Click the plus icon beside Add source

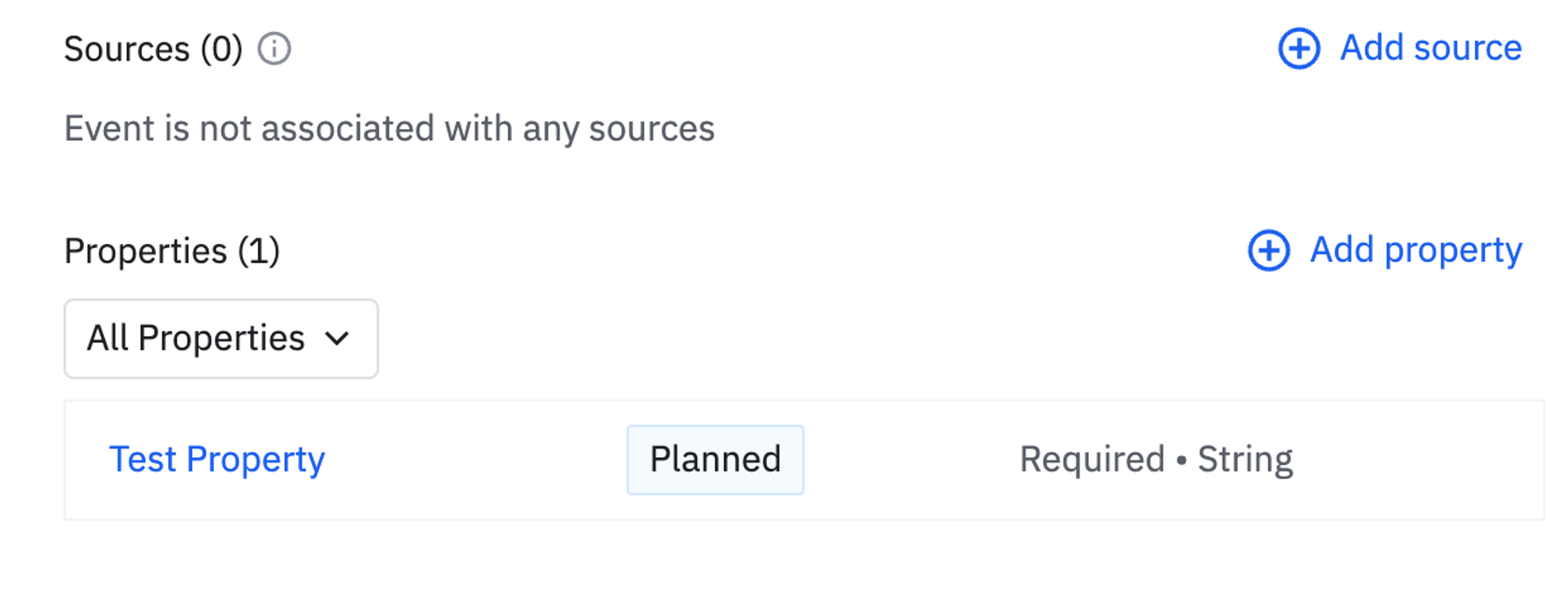[1299, 49]
